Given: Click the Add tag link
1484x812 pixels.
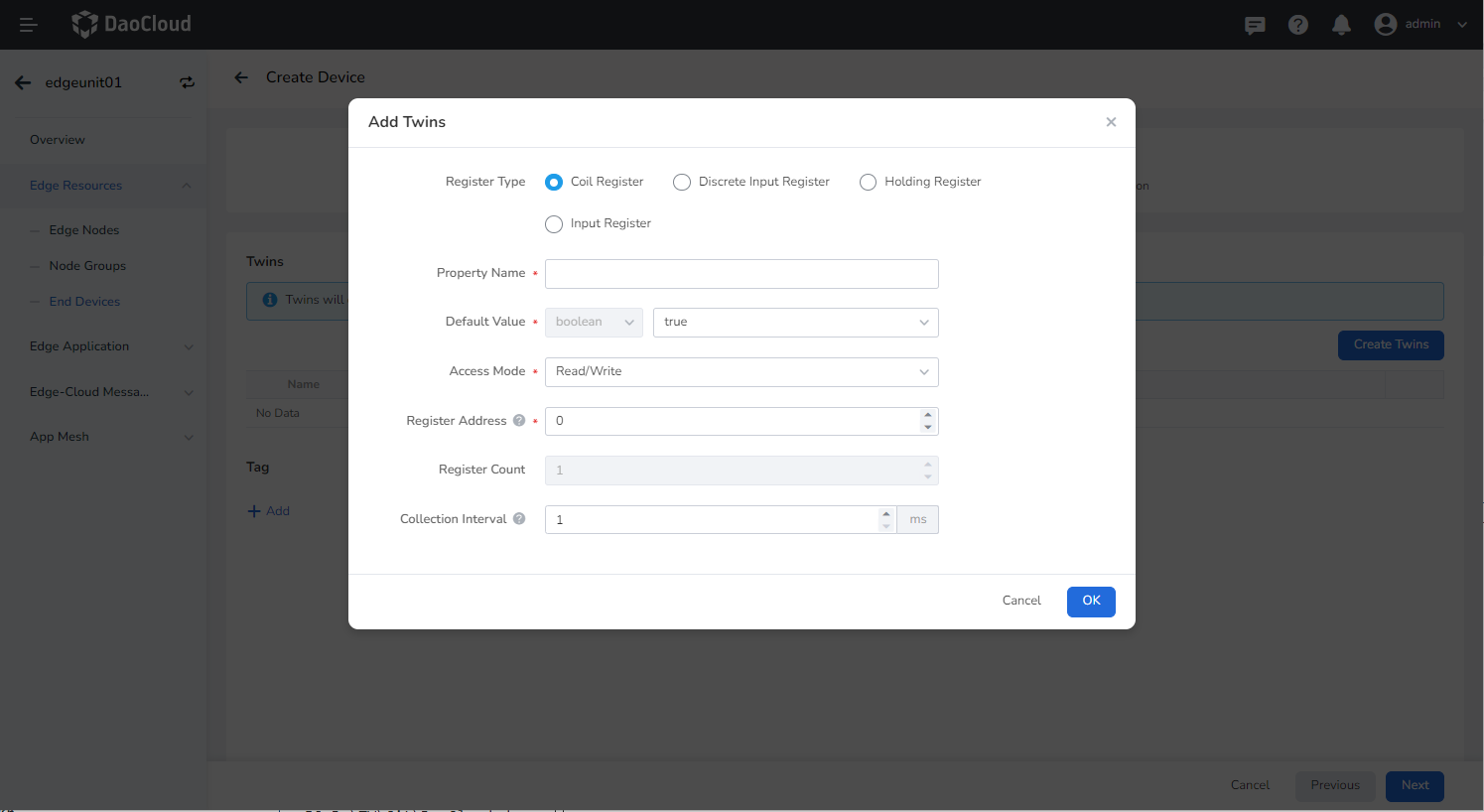Looking at the screenshot, I should point(269,511).
